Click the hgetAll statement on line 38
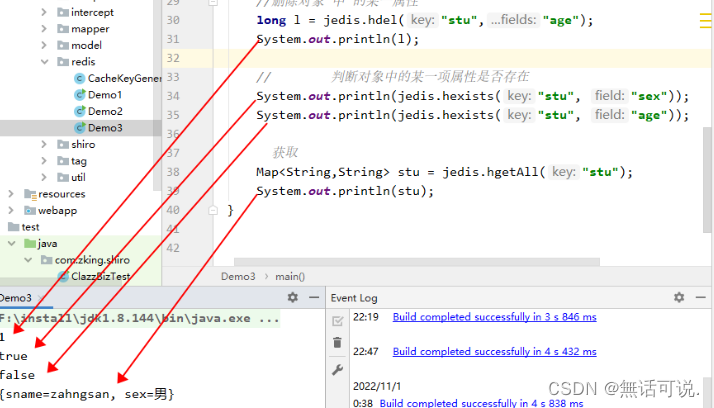This screenshot has width=714, height=408. 444,172
